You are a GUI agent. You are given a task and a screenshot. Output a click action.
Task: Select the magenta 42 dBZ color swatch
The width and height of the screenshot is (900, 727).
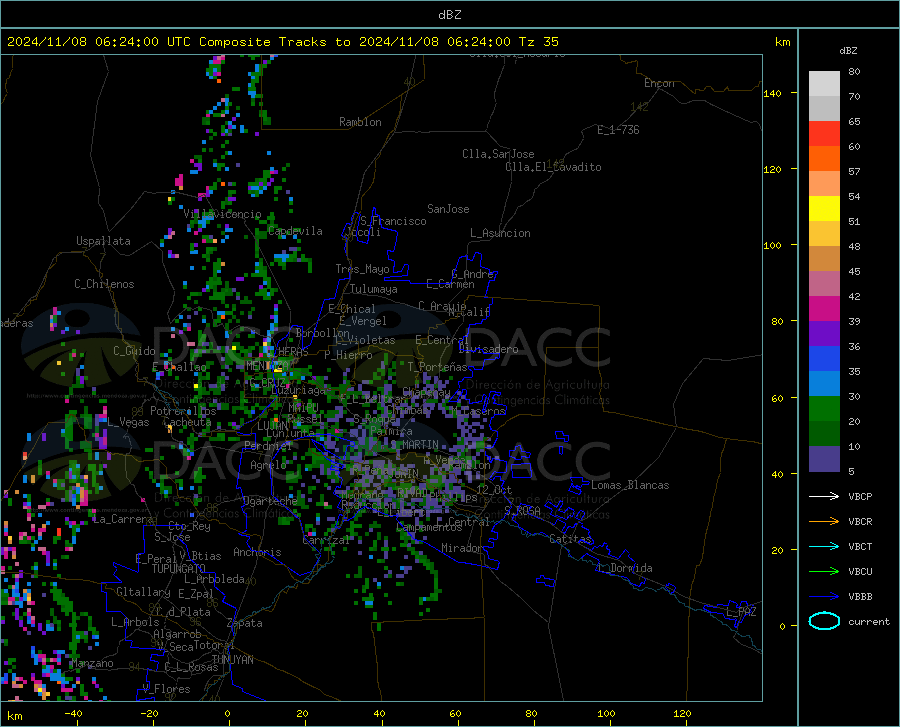(x=824, y=309)
